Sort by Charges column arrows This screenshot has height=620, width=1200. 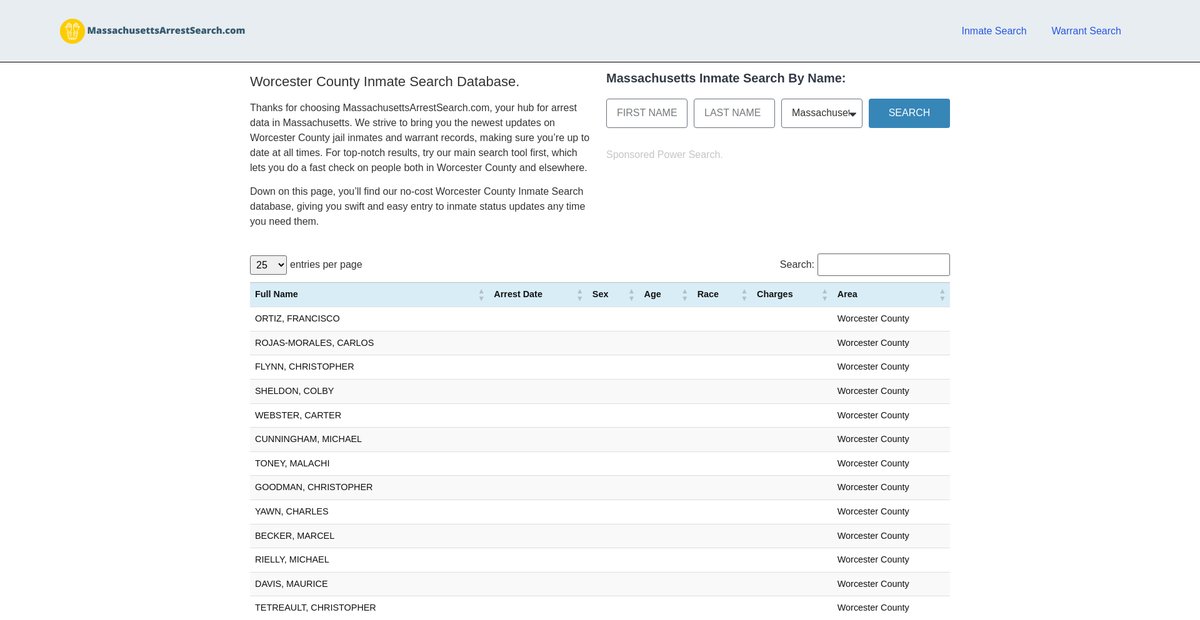point(824,295)
